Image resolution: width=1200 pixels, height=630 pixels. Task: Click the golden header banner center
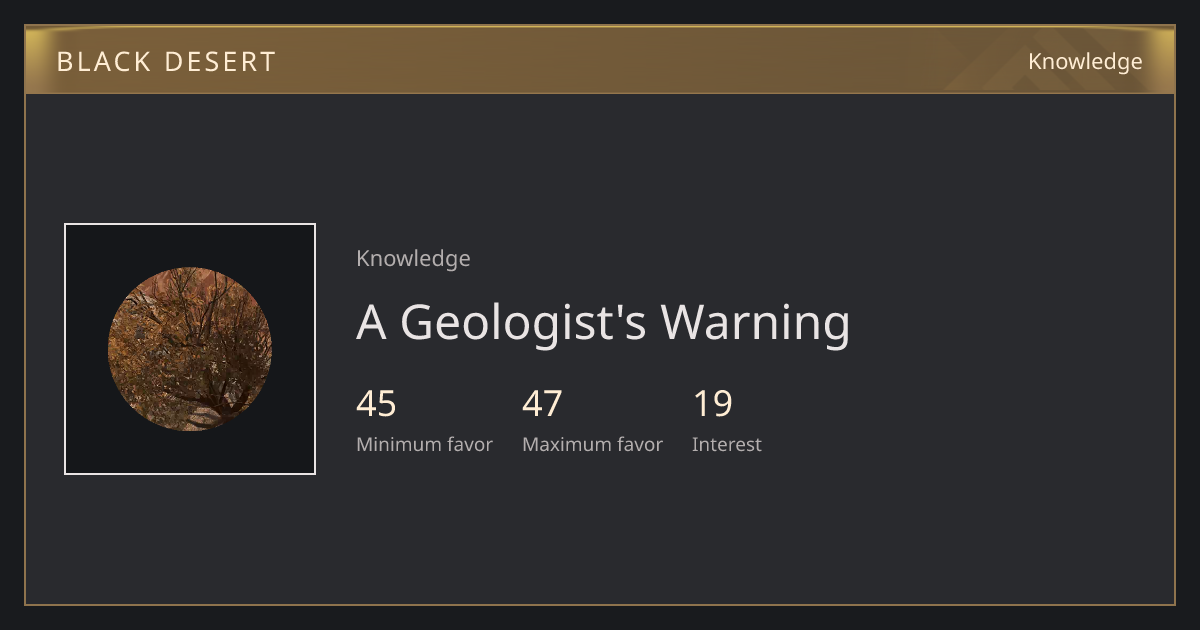[600, 60]
